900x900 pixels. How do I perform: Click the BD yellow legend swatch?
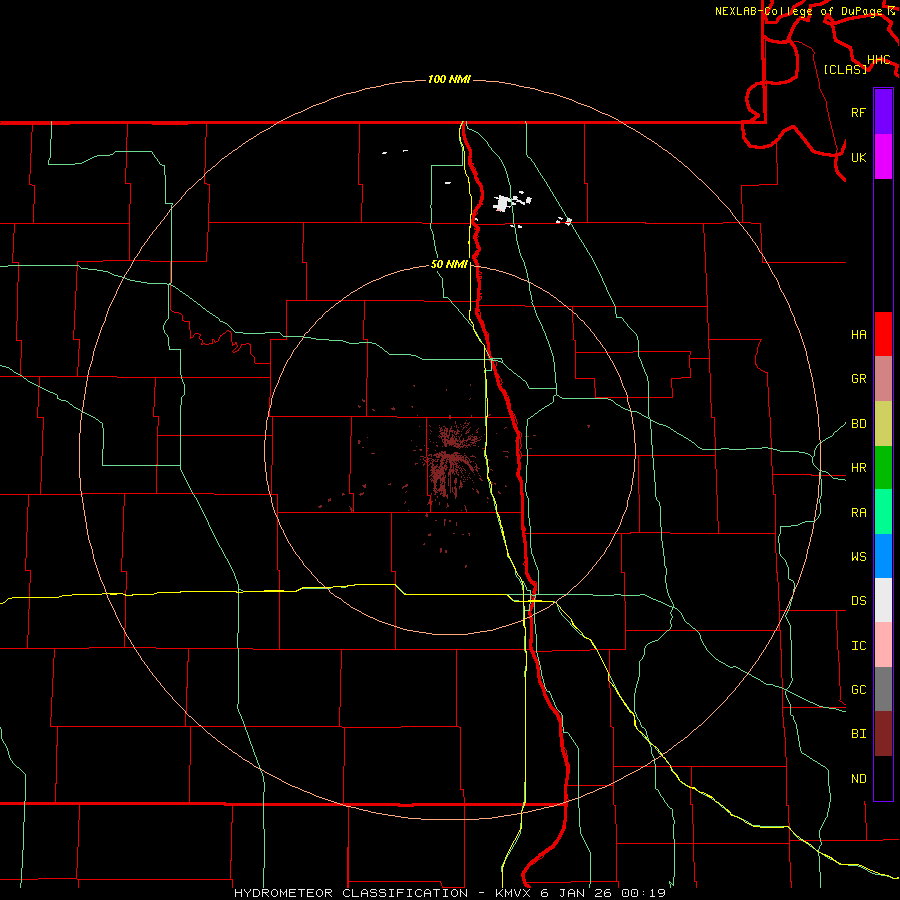coord(883,423)
